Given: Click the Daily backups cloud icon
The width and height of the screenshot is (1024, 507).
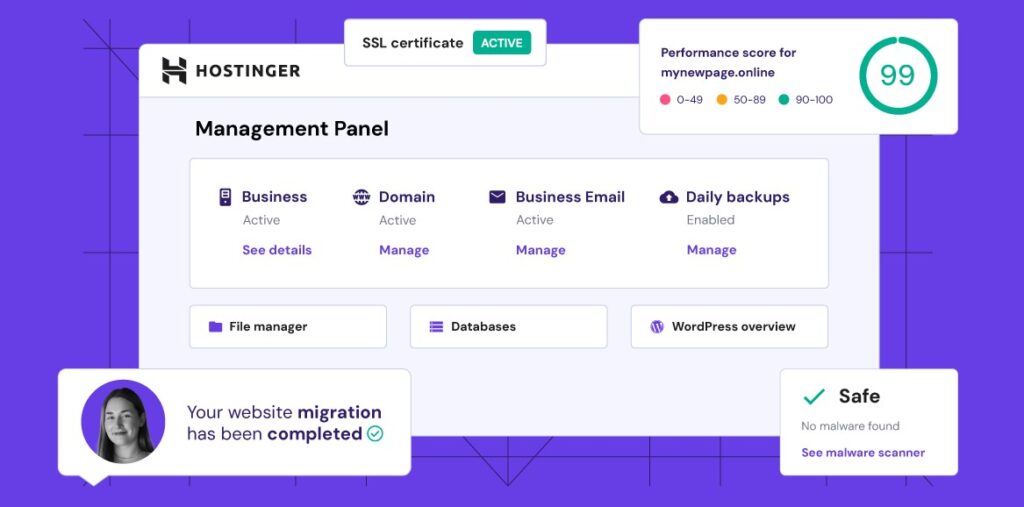Looking at the screenshot, I should coord(669,197).
